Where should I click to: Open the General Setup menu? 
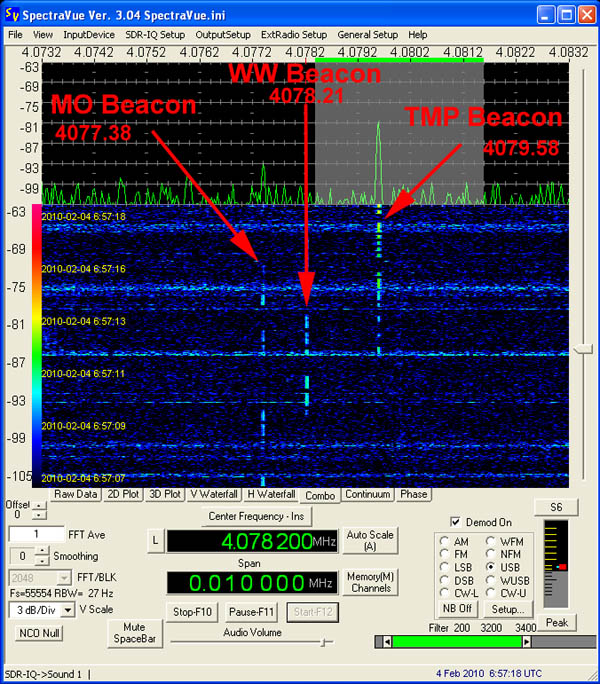367,34
